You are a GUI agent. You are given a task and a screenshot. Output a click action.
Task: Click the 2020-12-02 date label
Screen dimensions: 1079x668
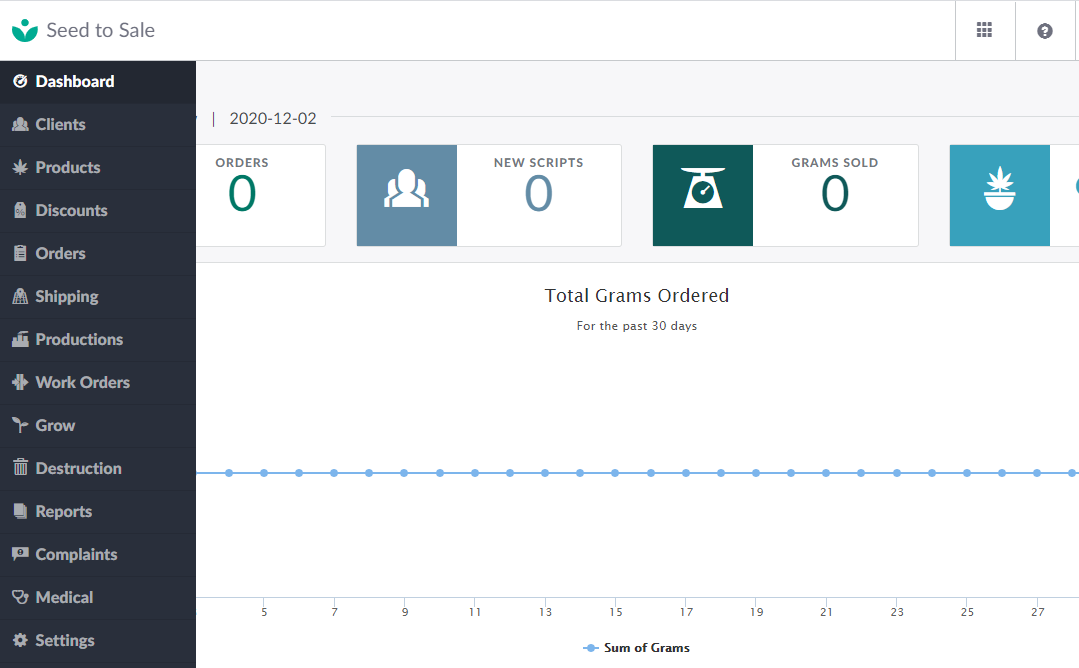click(x=273, y=118)
